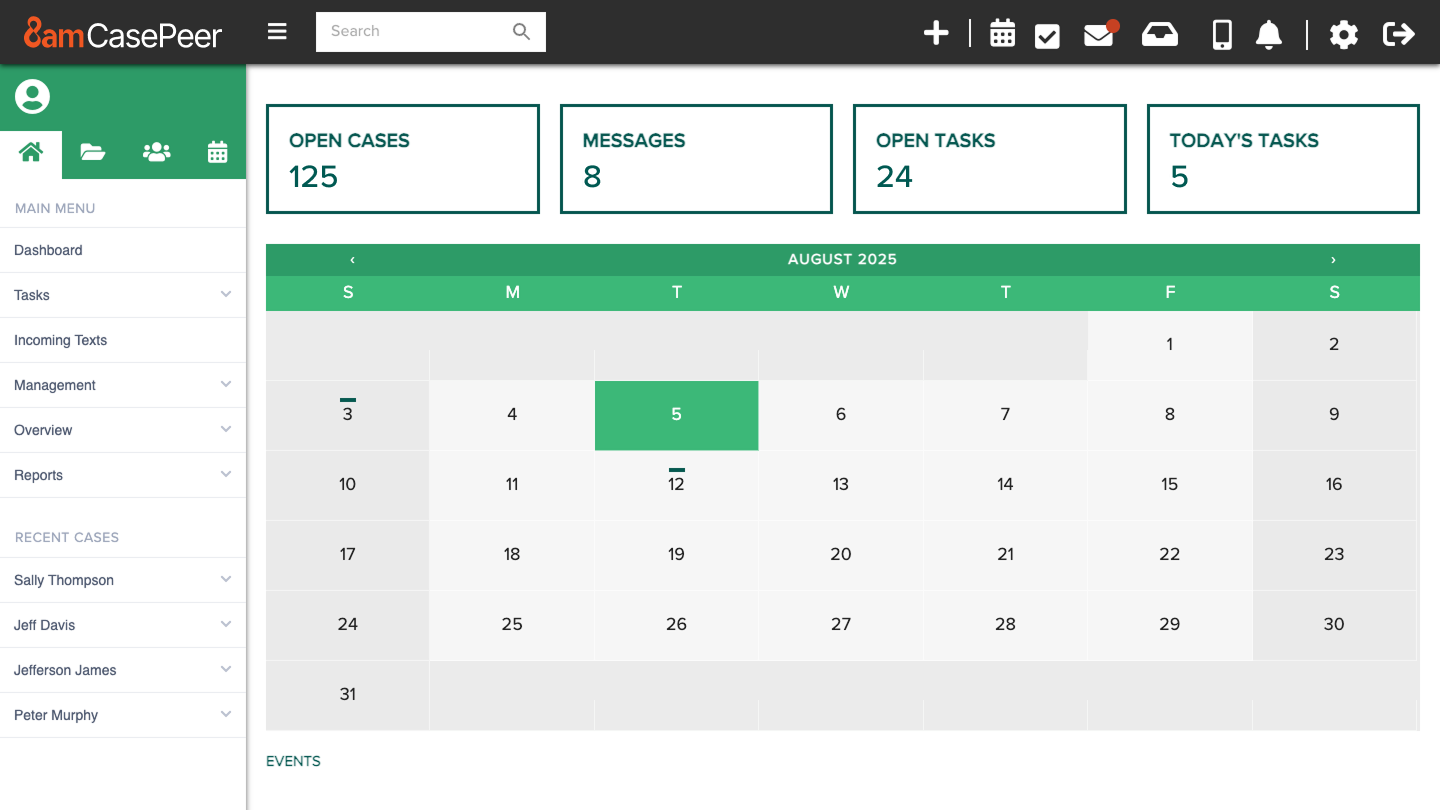Click the EVENTS link below the calendar
Screen dimensions: 1440x810
[293, 761]
